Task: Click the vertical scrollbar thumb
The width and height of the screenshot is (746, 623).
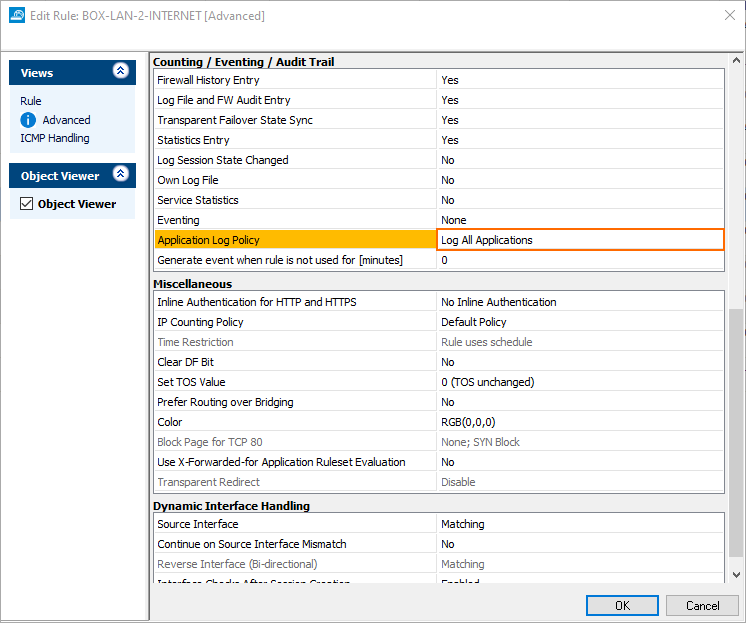Action: click(x=736, y=433)
